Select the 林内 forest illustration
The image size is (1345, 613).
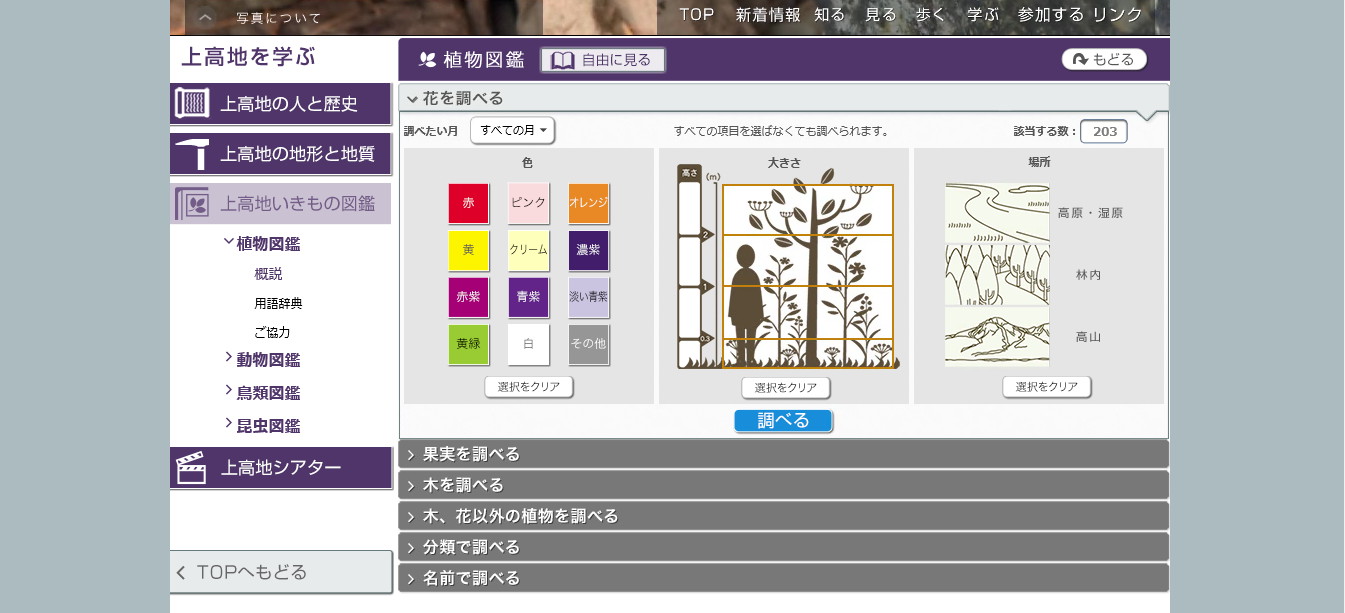[997, 274]
